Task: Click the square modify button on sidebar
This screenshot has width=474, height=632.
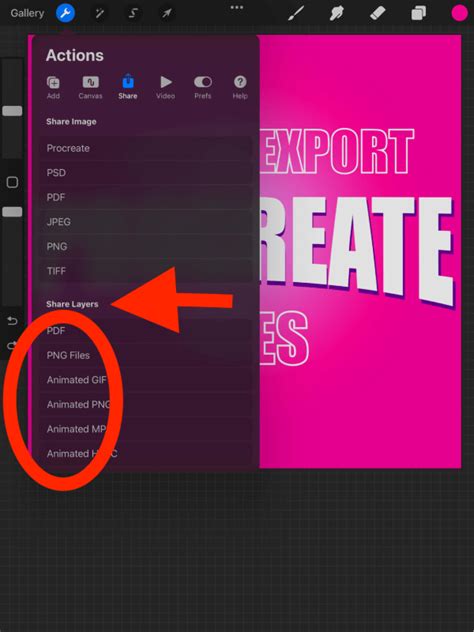Action: click(12, 183)
